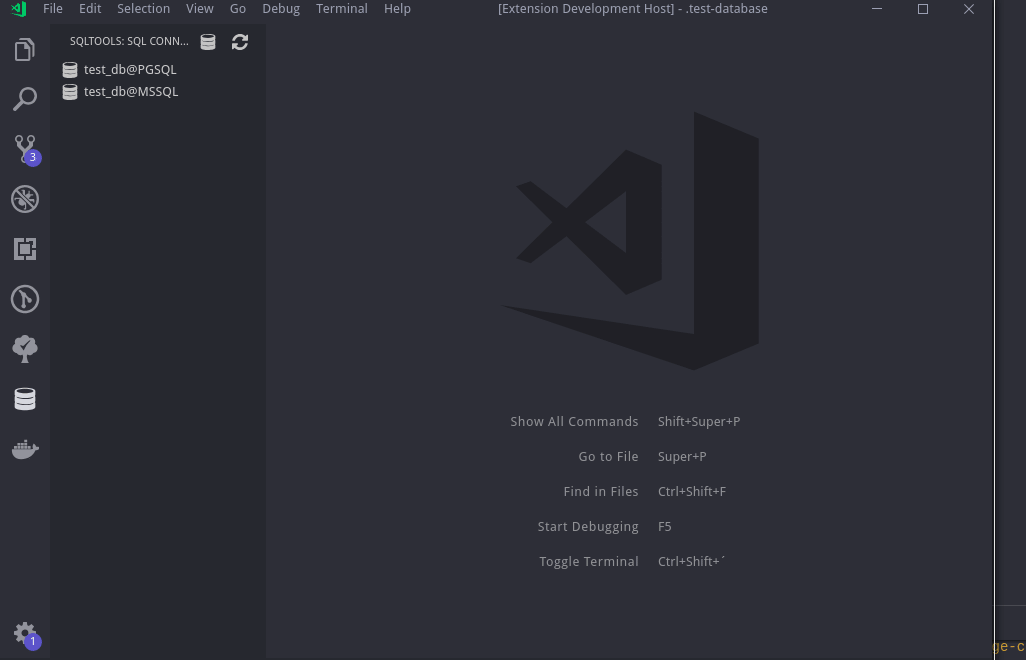Click the VS Code logo in title bar
This screenshot has width=1026, height=660.
(x=19, y=9)
